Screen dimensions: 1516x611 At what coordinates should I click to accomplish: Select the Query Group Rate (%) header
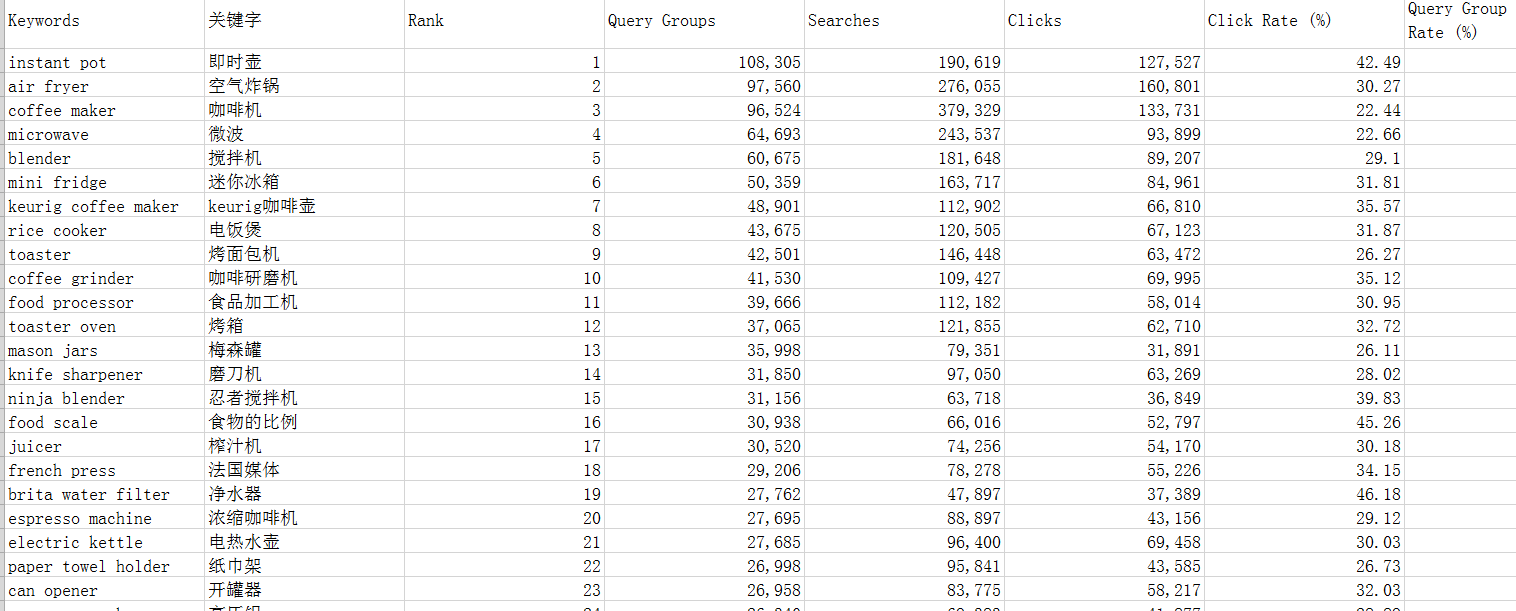pyautogui.click(x=1457, y=21)
